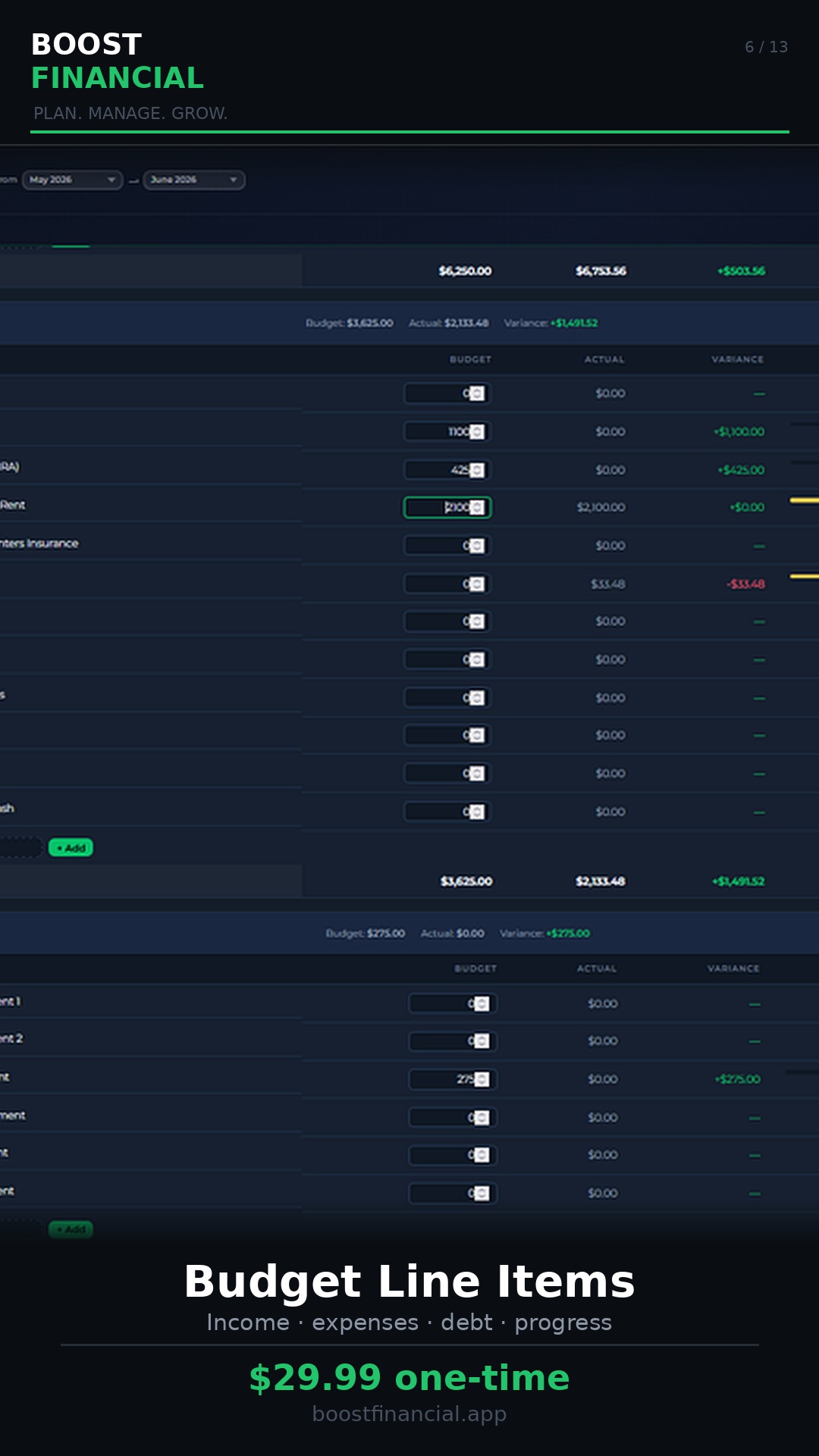Open the May 2026 start month dropdown
The image size is (819, 1456).
tap(72, 180)
